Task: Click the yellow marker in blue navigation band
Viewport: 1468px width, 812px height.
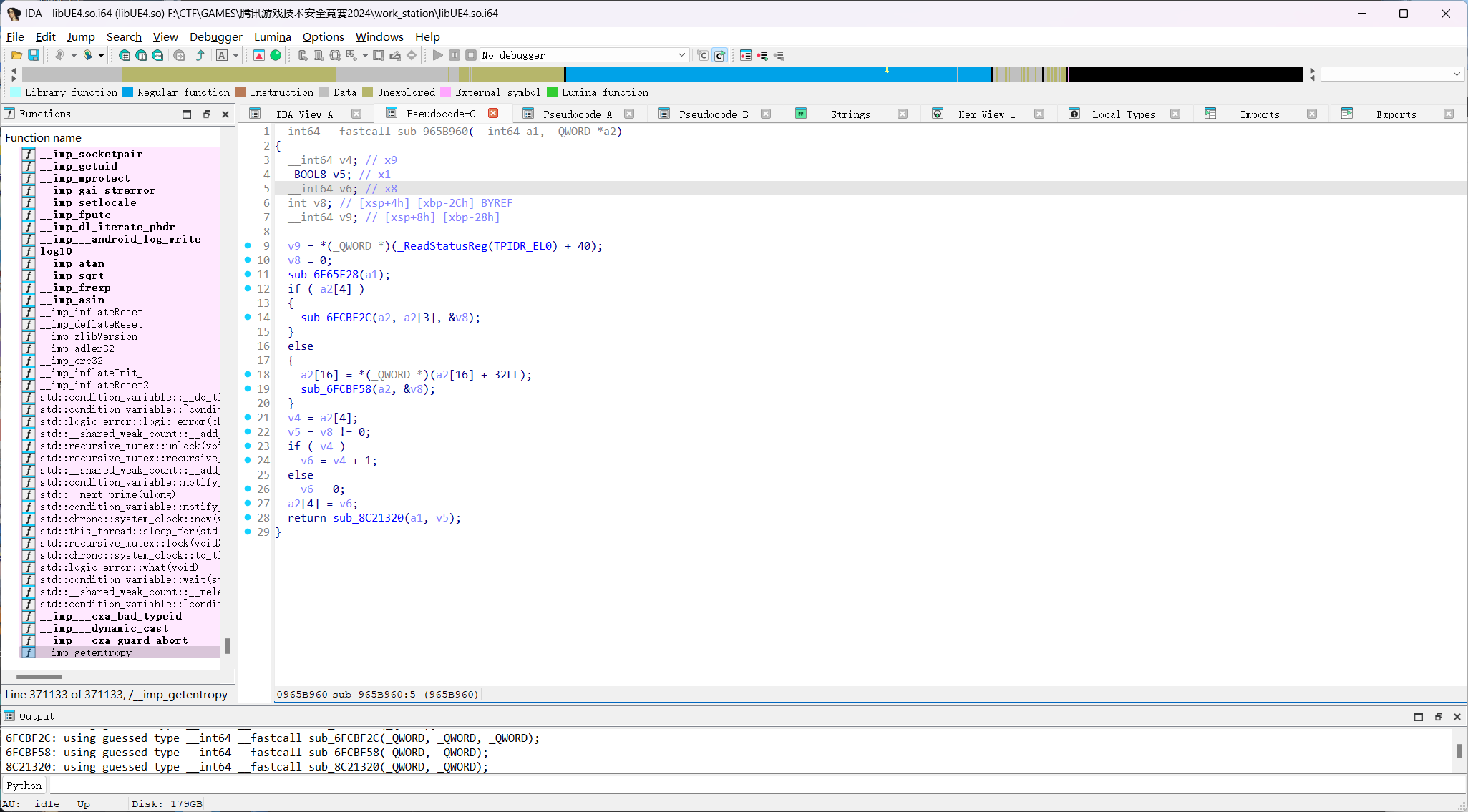Action: tap(887, 70)
